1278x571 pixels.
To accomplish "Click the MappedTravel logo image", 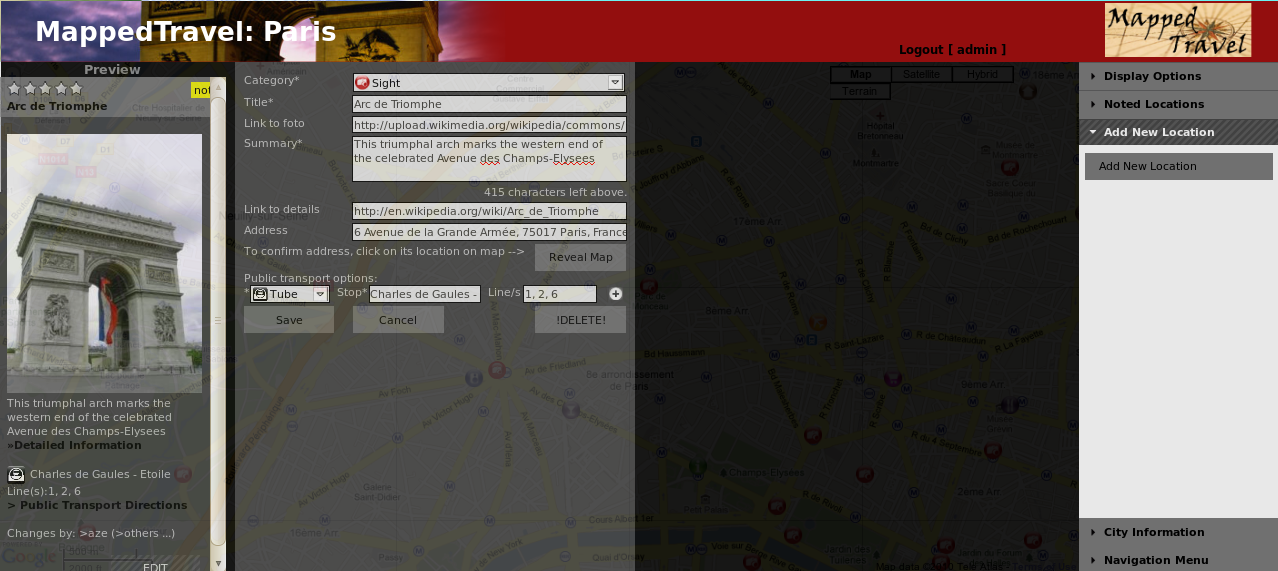I will 1178,30.
